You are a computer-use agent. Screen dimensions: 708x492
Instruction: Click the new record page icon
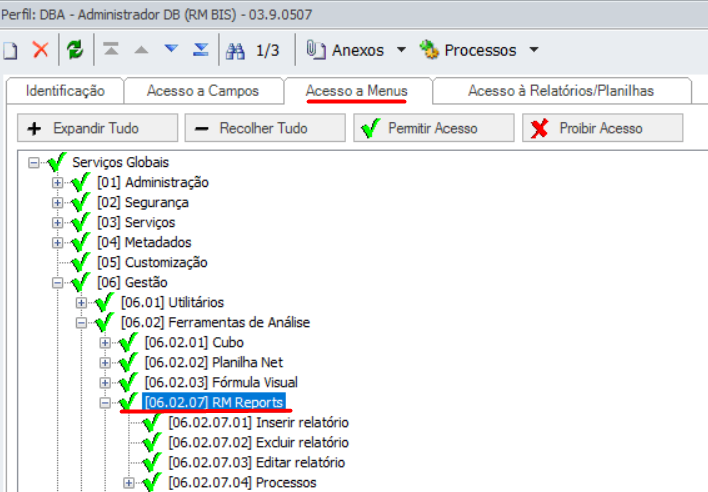pyautogui.click(x=10, y=50)
